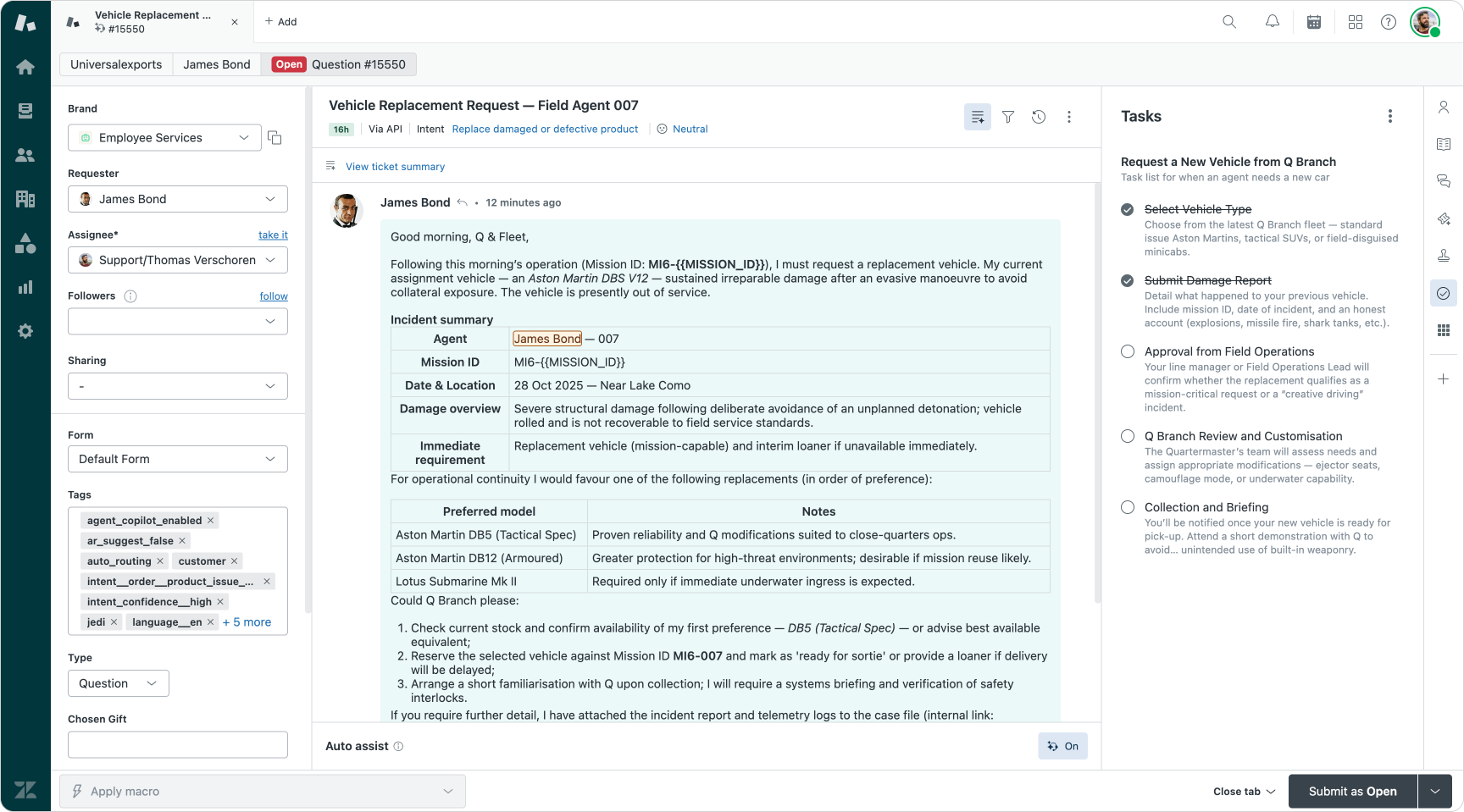Click the View ticket summary link
Image resolution: width=1464 pixels, height=812 pixels.
pos(395,167)
